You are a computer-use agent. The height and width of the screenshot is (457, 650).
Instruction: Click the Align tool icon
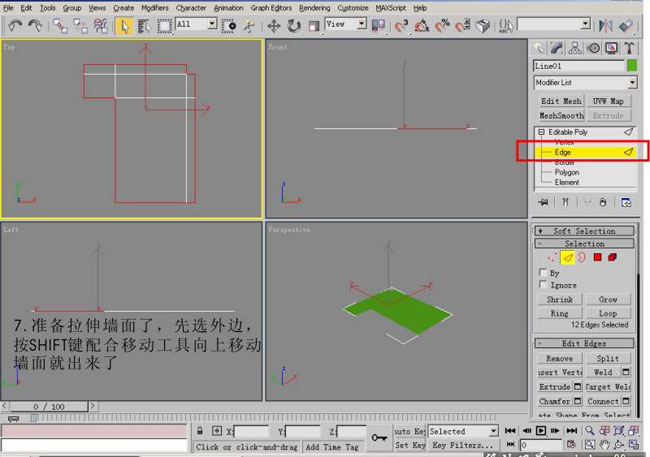pyautogui.click(x=626, y=26)
